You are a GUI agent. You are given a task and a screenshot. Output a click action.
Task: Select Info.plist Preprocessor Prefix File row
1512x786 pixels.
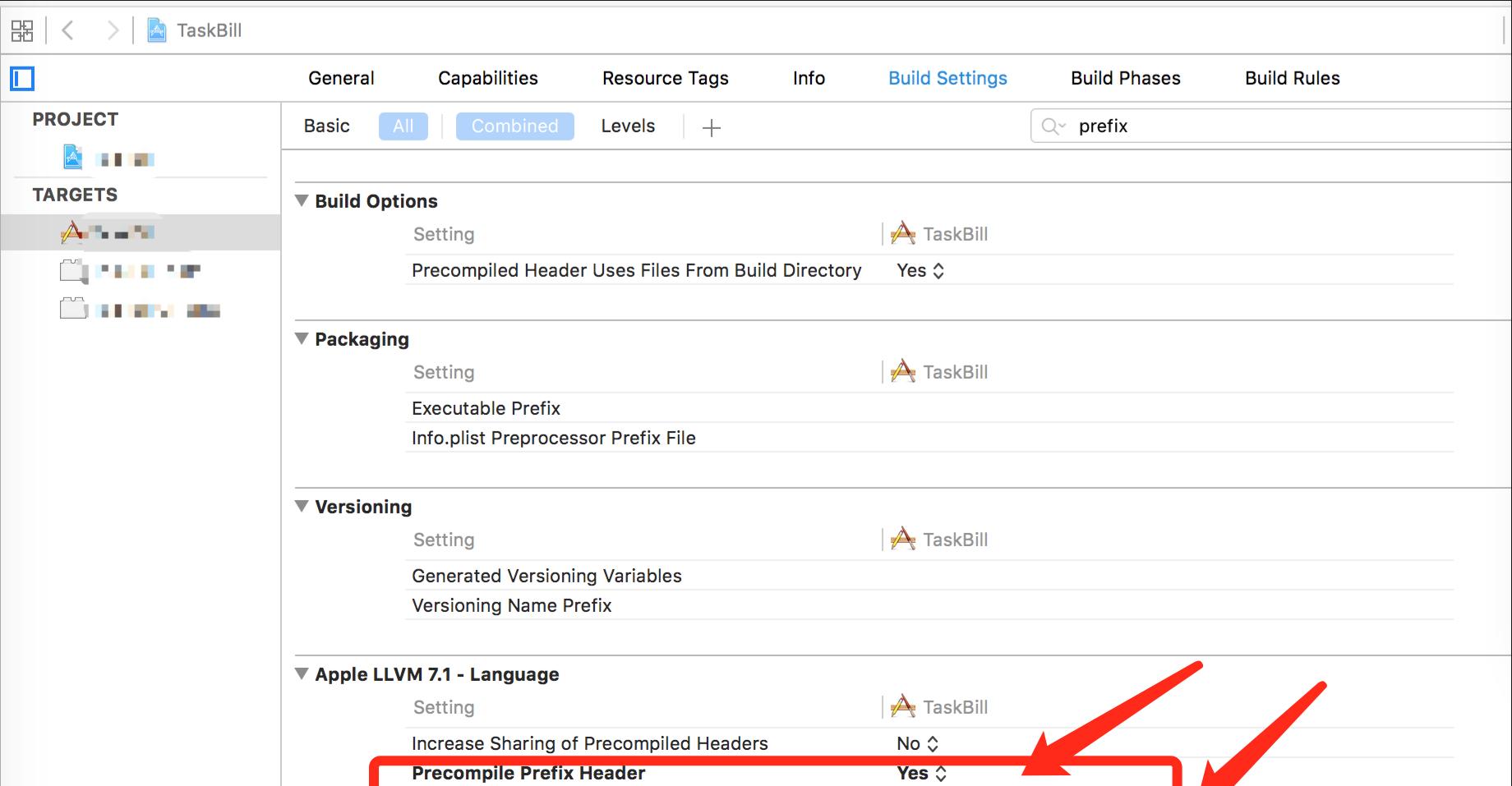pos(929,438)
